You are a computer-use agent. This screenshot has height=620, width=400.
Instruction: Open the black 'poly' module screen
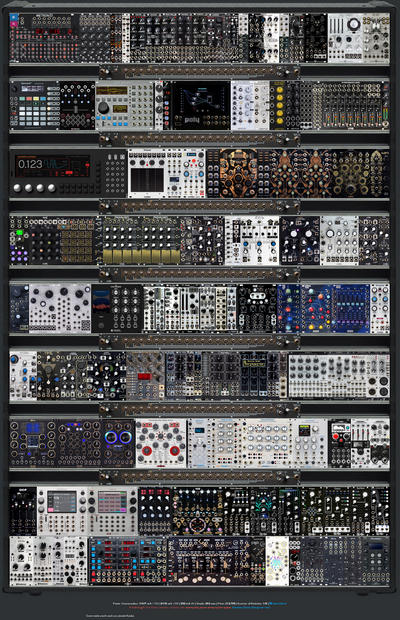[202, 104]
